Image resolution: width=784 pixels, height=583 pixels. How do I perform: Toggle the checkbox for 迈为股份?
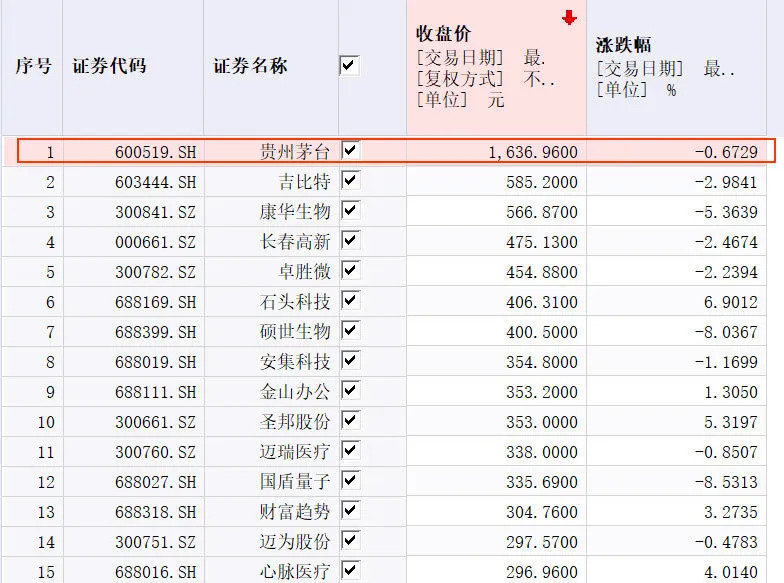pyautogui.click(x=350, y=540)
